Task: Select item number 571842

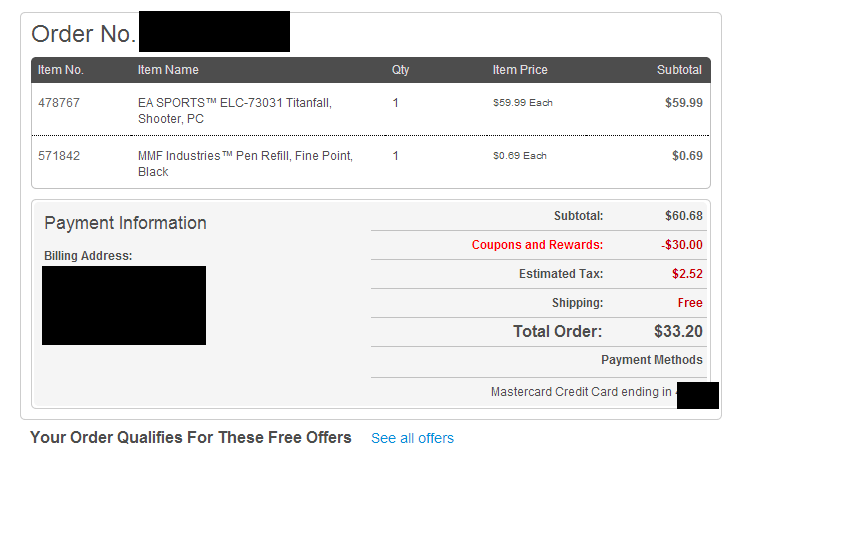Action: pos(59,156)
